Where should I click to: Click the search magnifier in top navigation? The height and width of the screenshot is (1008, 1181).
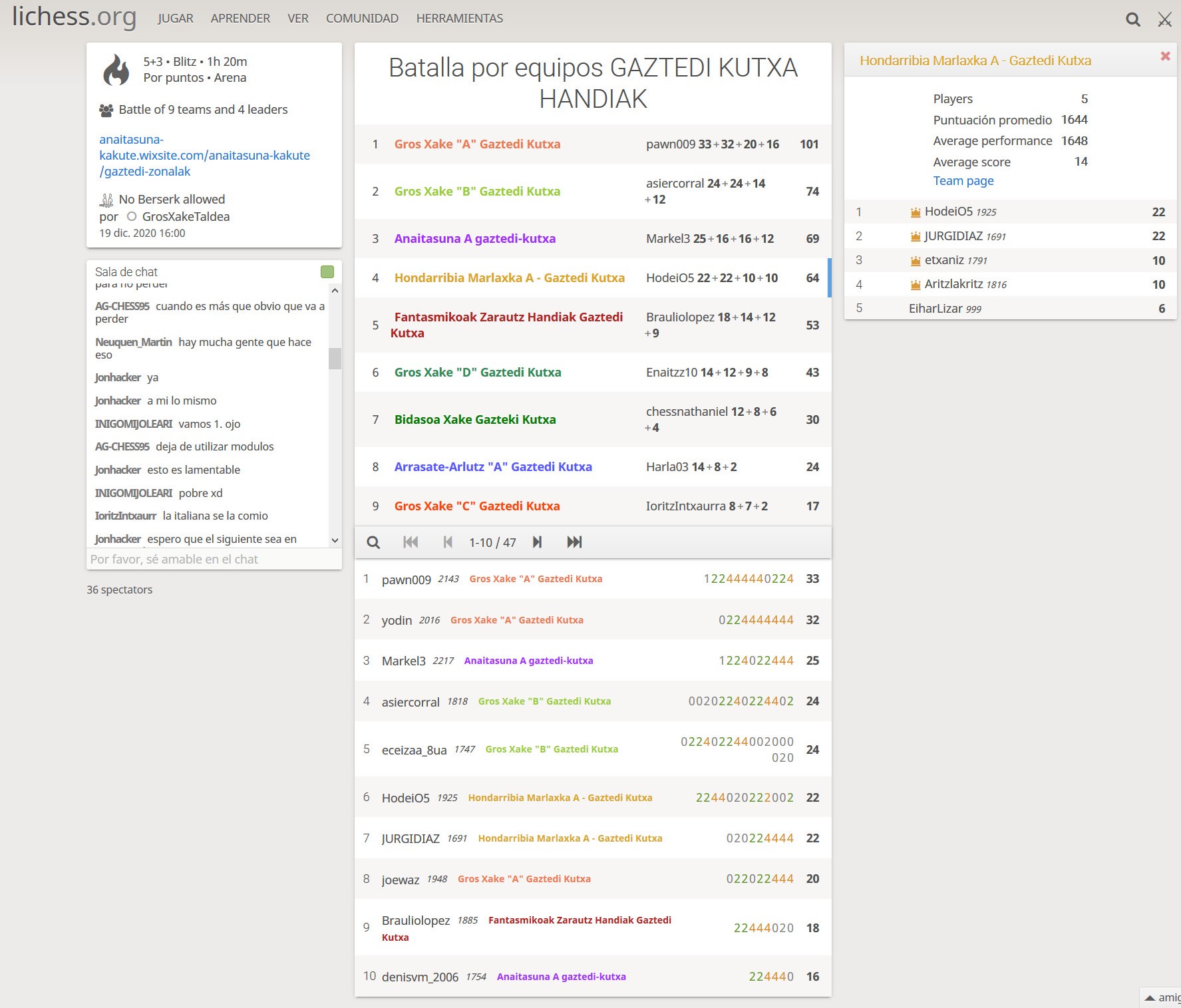(x=1132, y=20)
